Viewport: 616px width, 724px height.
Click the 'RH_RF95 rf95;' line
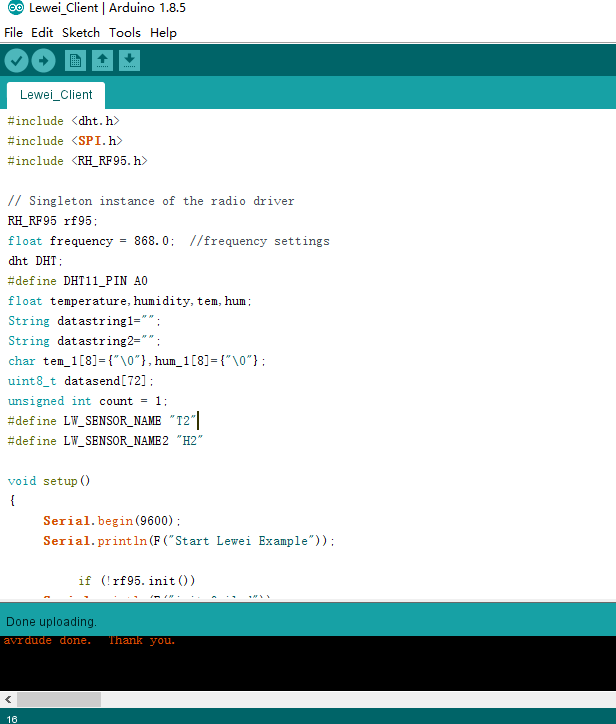click(x=53, y=221)
